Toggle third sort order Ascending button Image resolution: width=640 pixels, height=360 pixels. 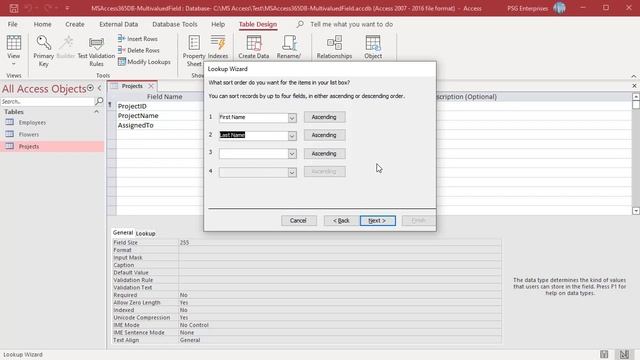tap(324, 153)
